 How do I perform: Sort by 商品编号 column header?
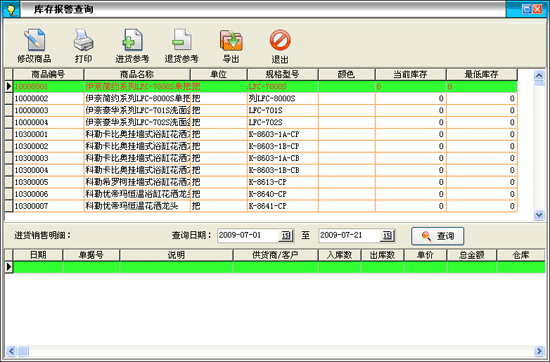(48, 74)
